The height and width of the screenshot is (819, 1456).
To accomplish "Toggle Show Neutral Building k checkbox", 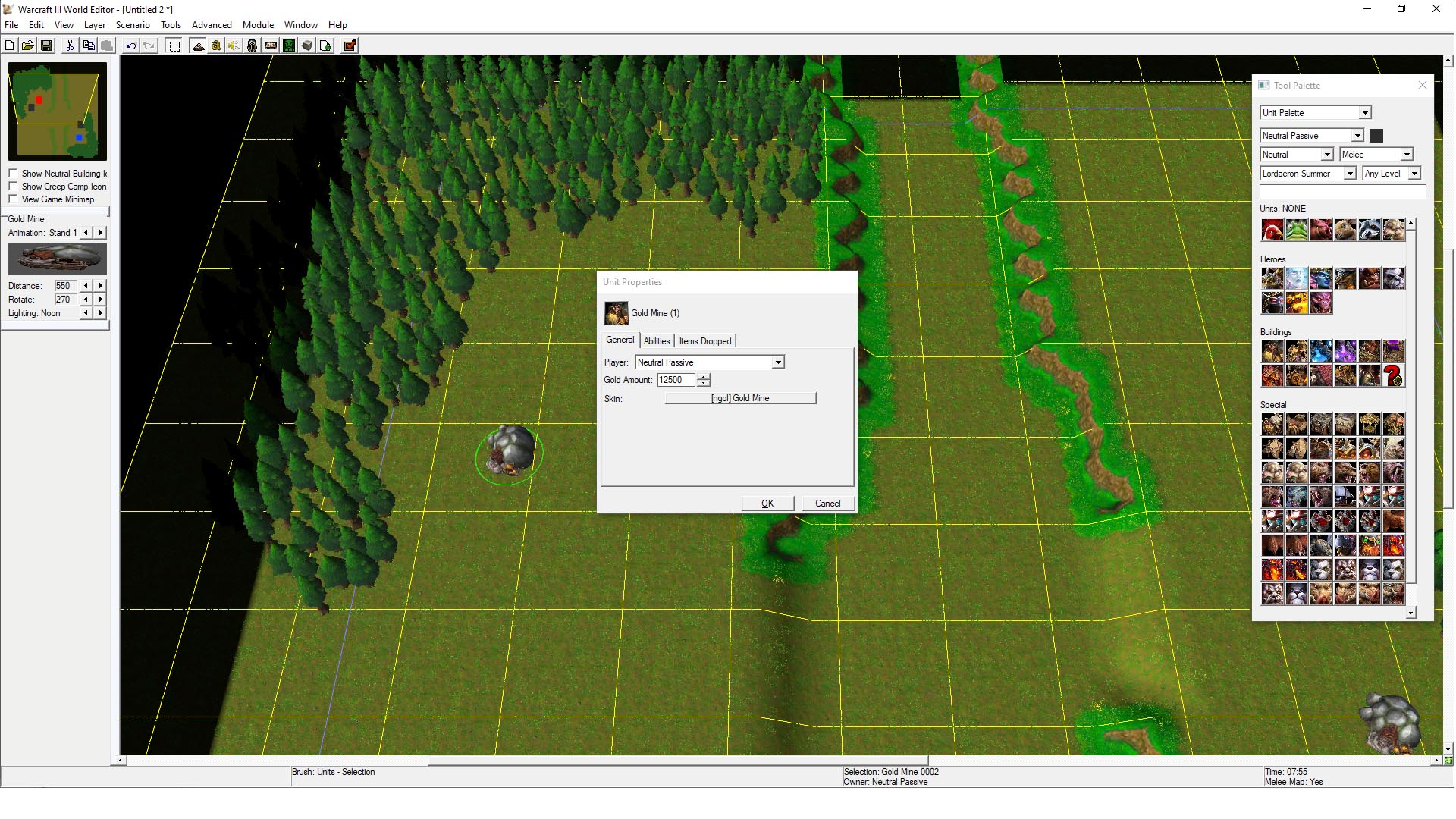I will [x=14, y=173].
